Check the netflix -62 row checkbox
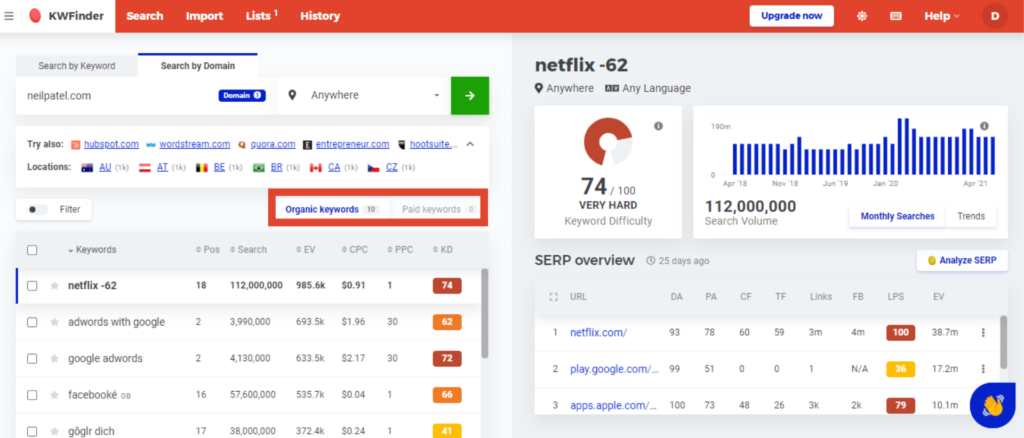Screen dimensions: 1024x438 [x=32, y=285]
